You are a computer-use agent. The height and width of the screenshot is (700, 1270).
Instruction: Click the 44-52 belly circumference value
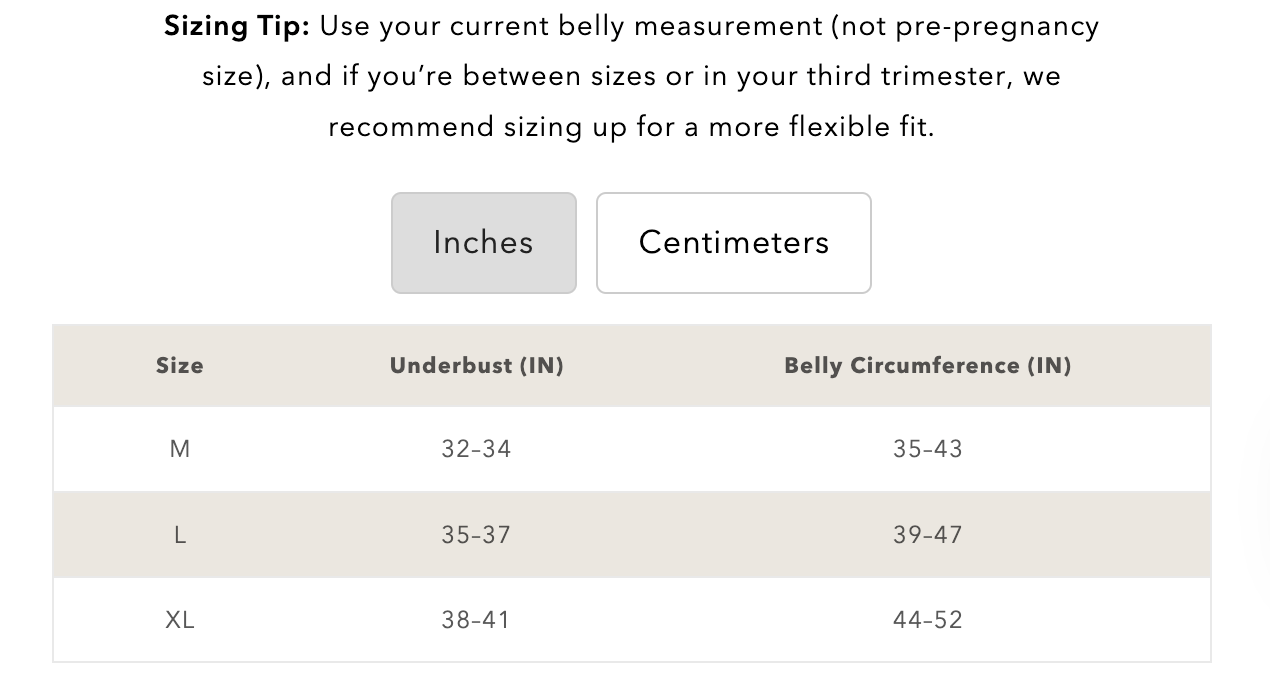[928, 620]
